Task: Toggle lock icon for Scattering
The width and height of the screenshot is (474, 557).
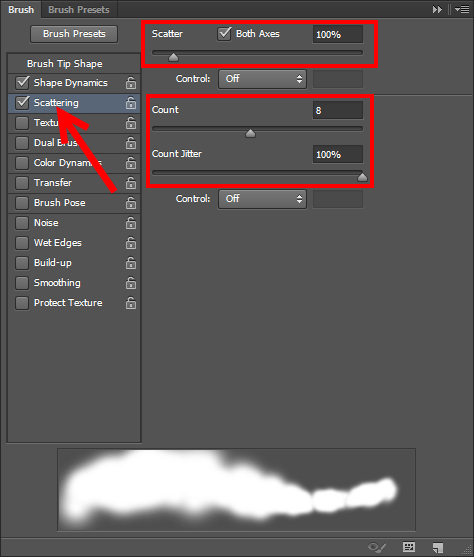Action: click(x=131, y=103)
